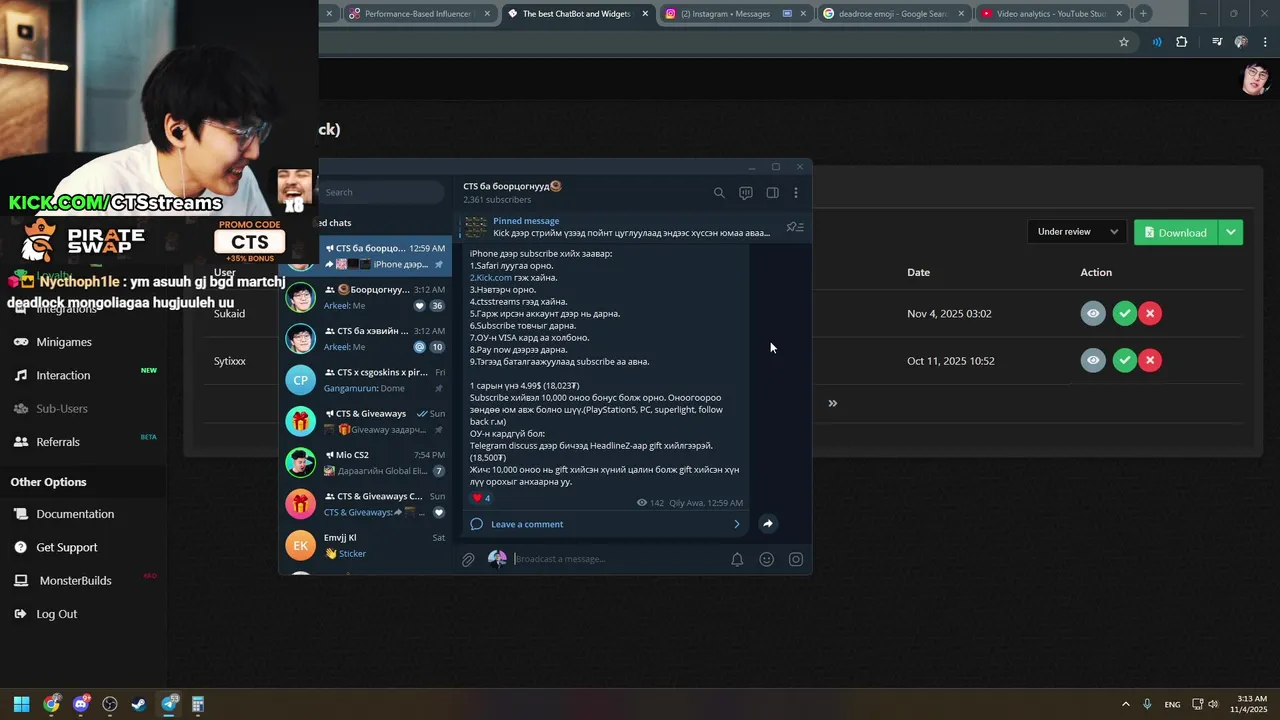Forward the post using the share arrow

(x=768, y=524)
